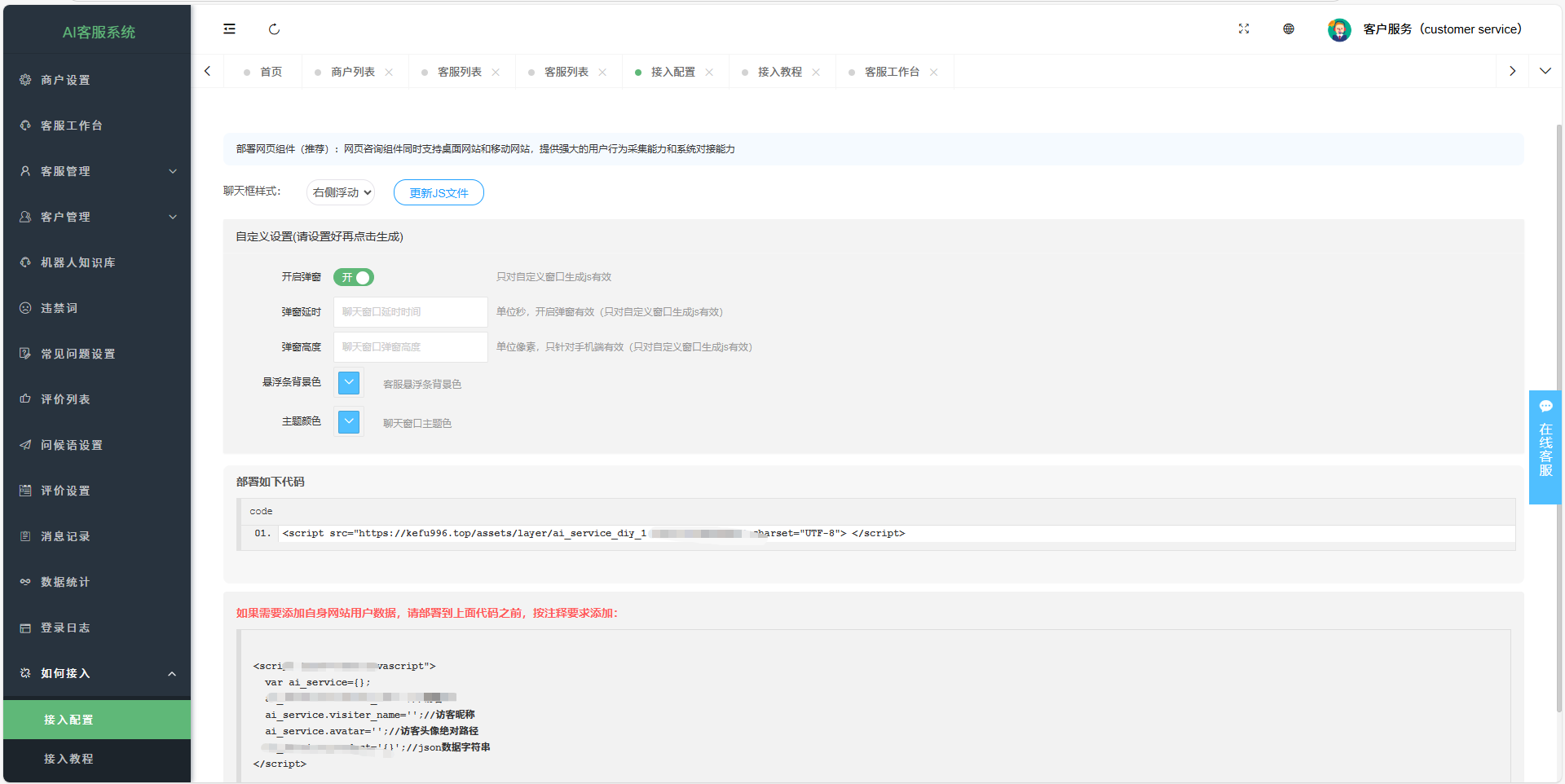Click the page refresh icon
This screenshot has width=1565, height=784.
coord(274,29)
